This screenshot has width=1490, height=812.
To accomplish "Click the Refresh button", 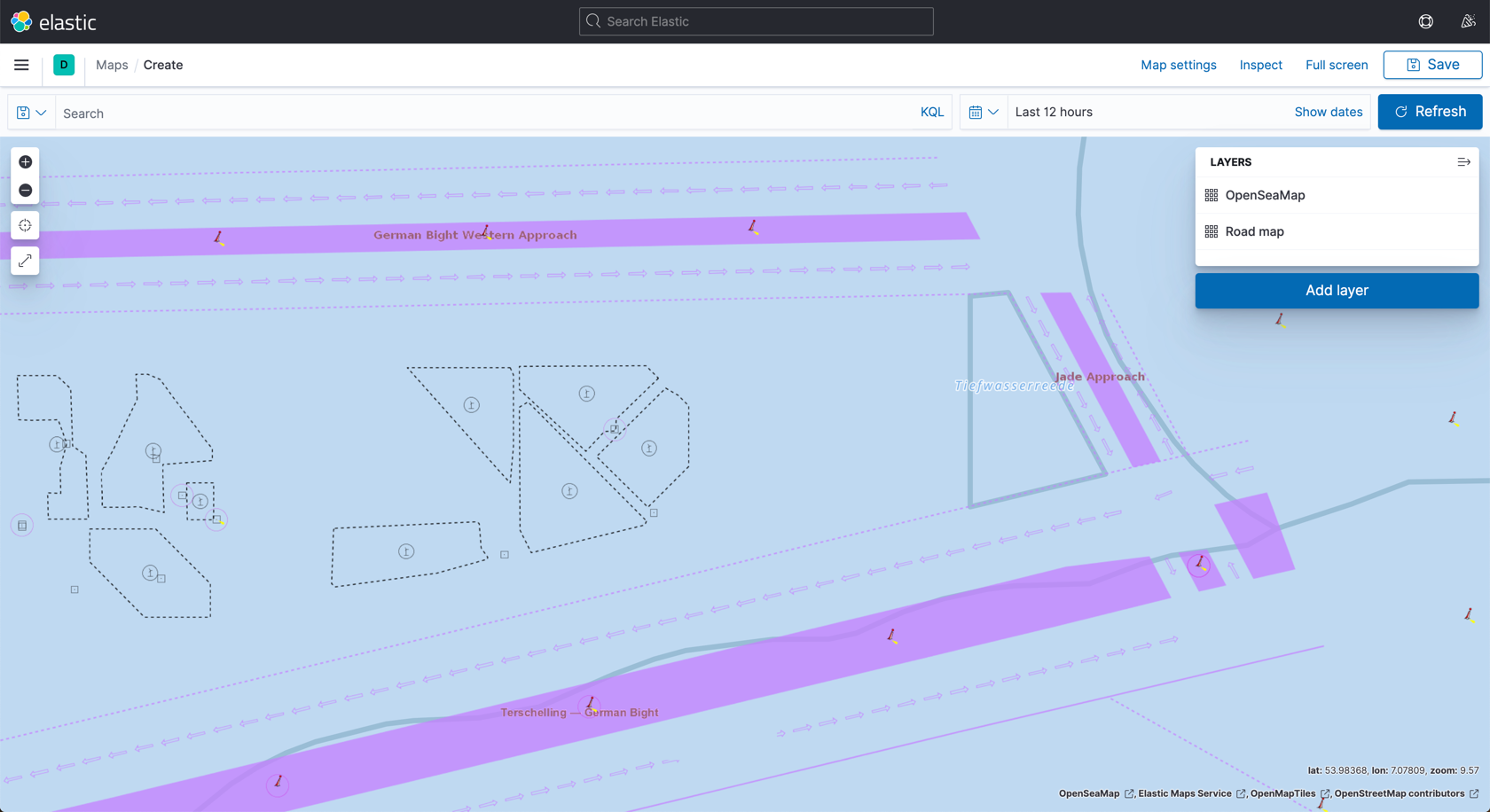I will click(x=1430, y=112).
